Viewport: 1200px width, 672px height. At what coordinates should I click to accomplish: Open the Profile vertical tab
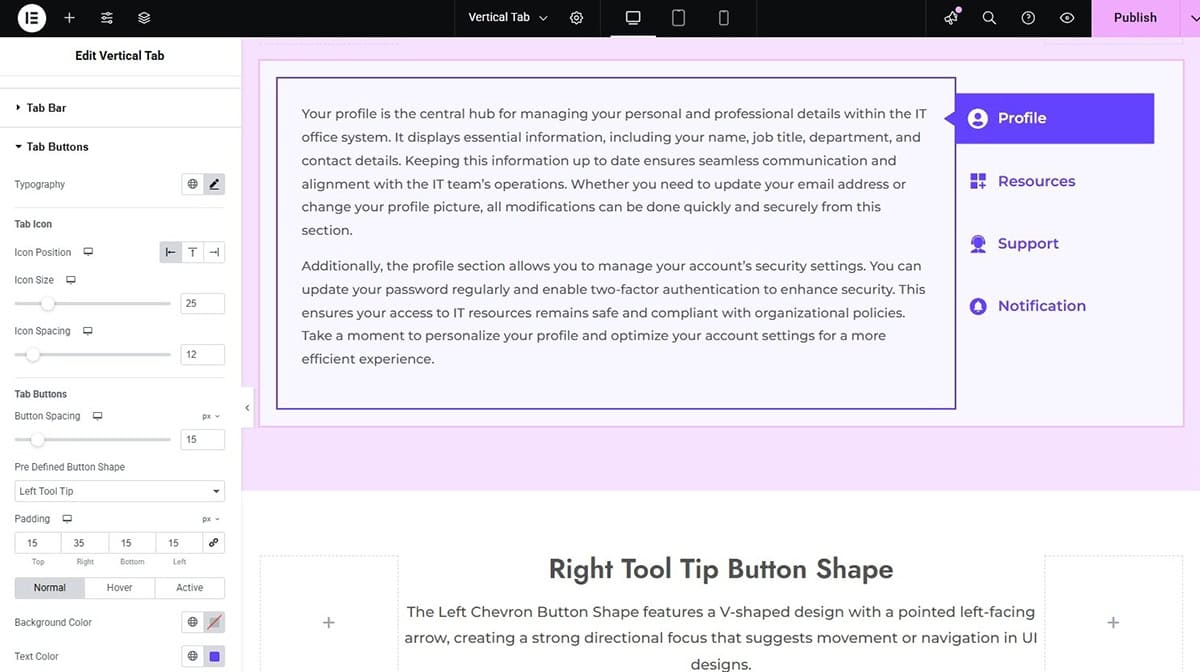(x=1055, y=118)
